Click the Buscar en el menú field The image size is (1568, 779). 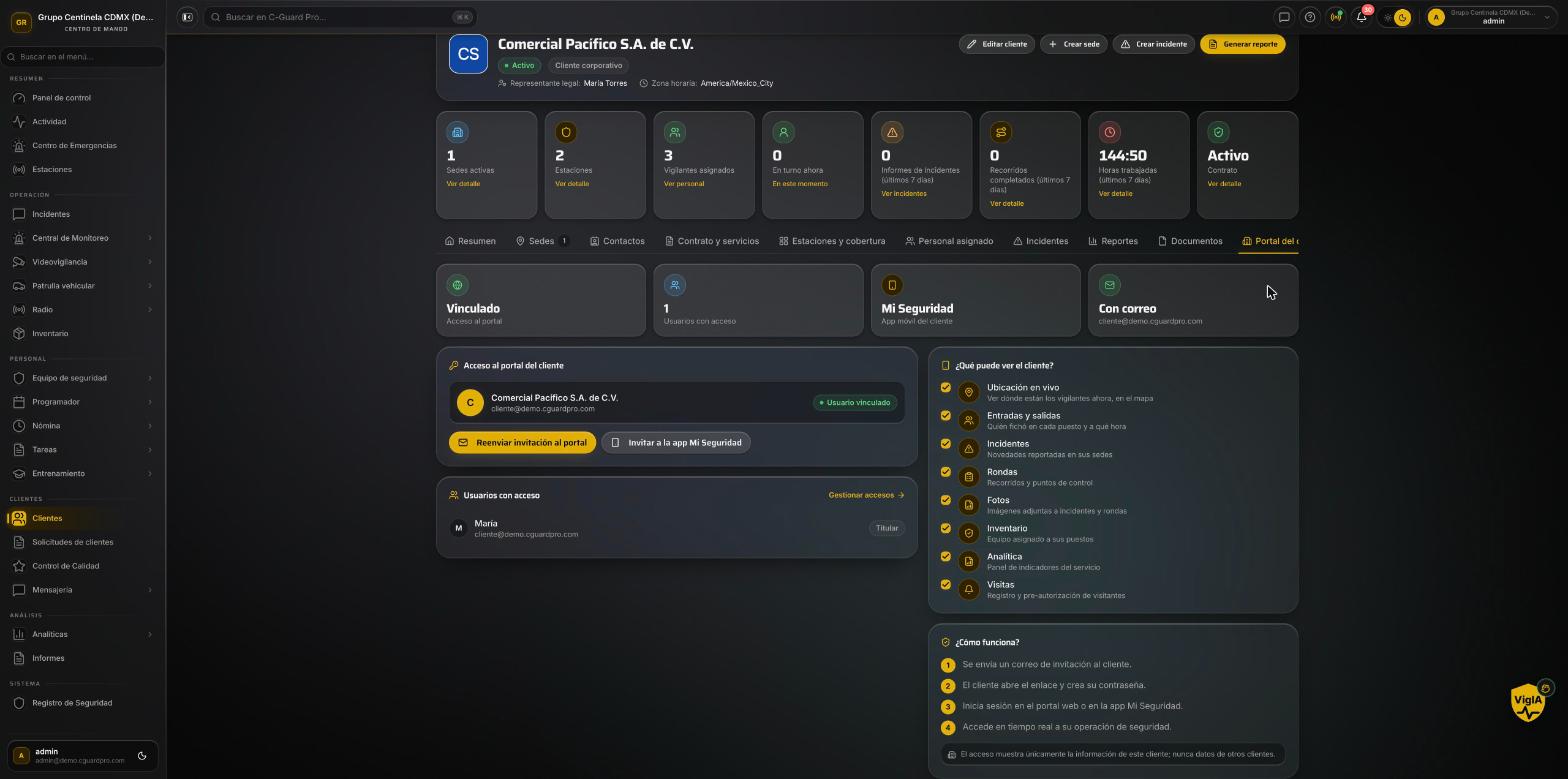(x=83, y=57)
